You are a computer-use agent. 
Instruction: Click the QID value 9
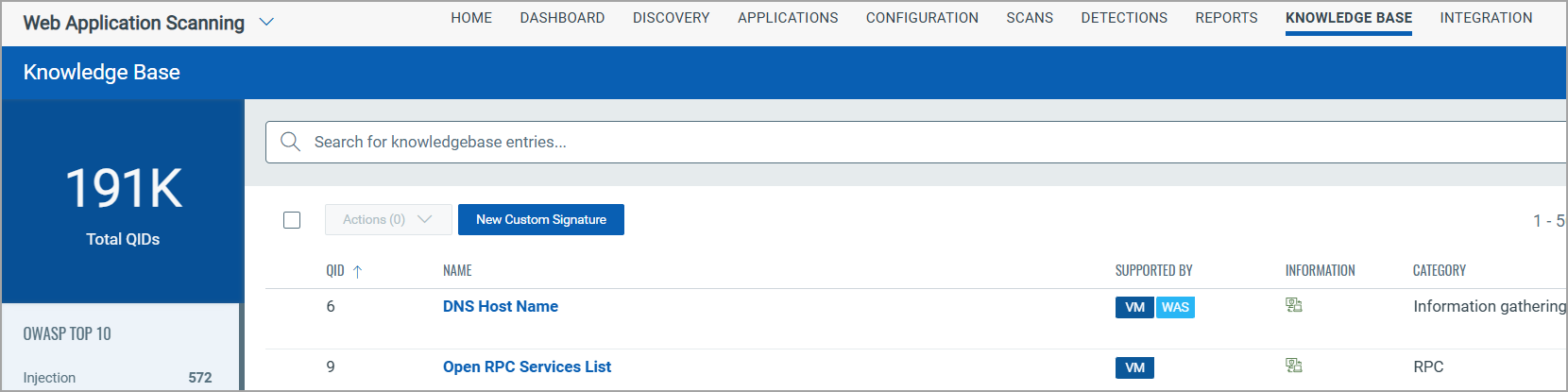(331, 366)
